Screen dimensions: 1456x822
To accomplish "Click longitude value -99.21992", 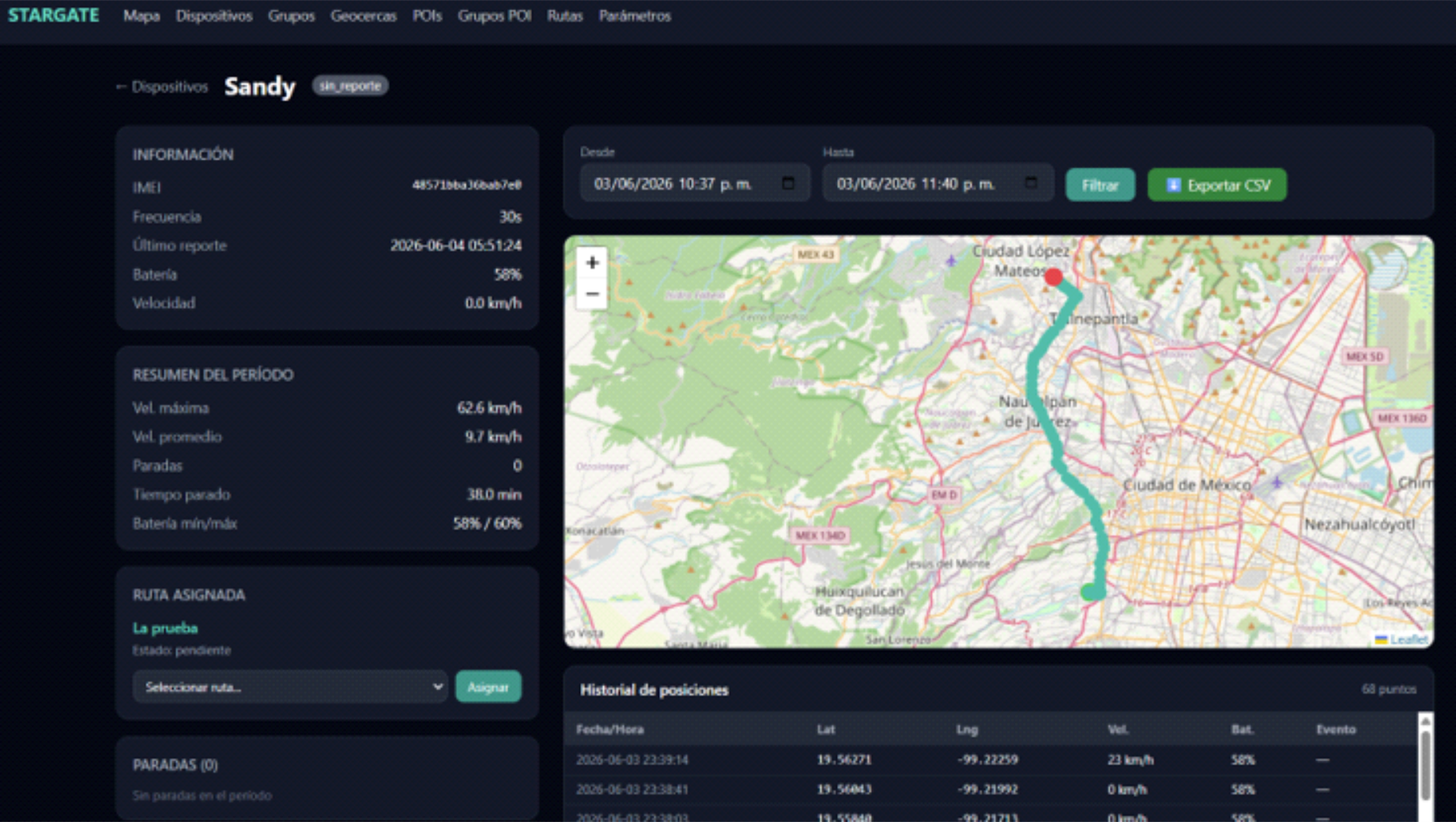I will pos(987,789).
